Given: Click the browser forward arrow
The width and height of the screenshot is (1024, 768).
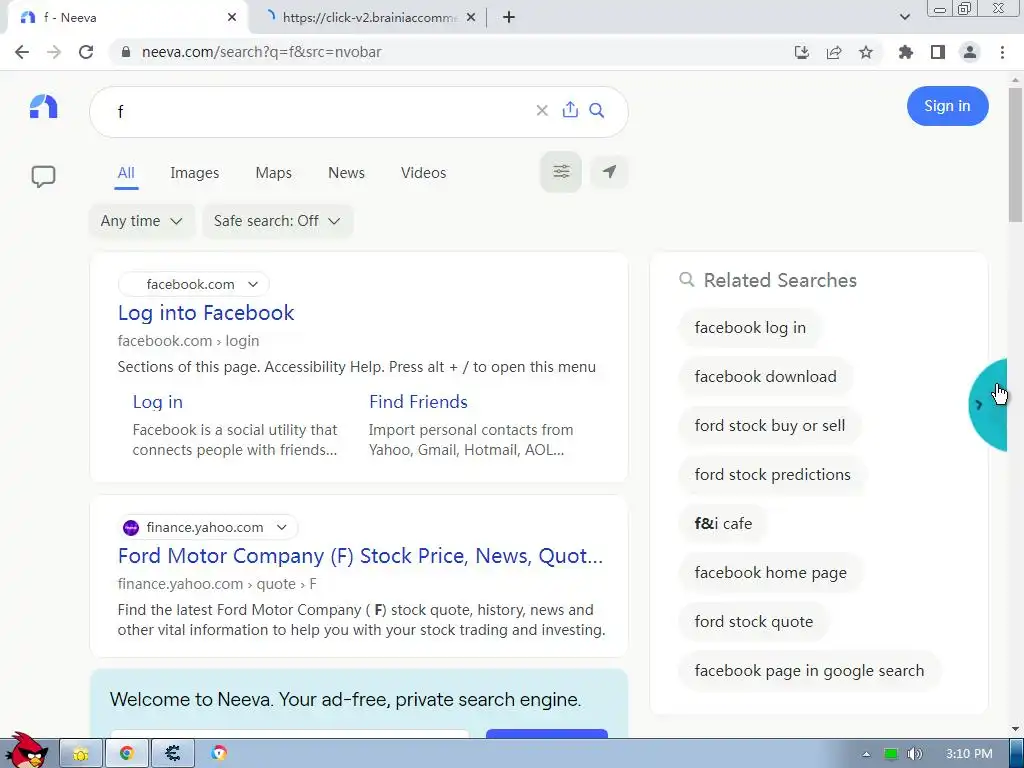Looking at the screenshot, I should 54,52.
